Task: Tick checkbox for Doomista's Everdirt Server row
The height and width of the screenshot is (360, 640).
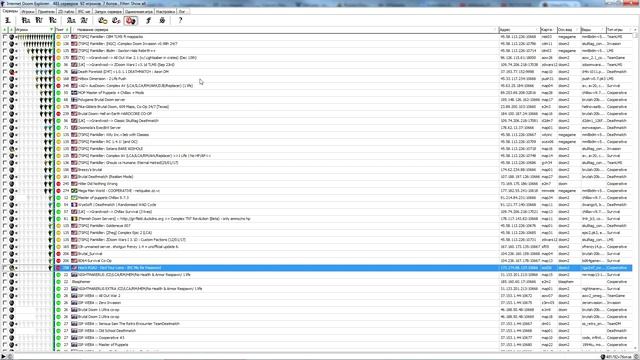Action: pyautogui.click(x=5, y=128)
